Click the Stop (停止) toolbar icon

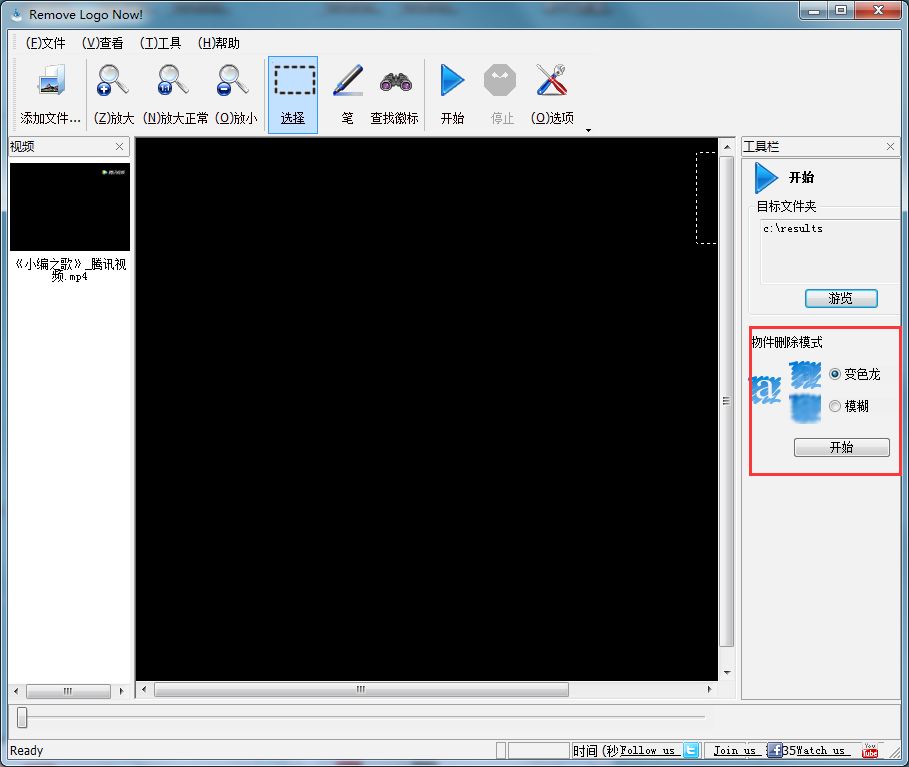(500, 80)
